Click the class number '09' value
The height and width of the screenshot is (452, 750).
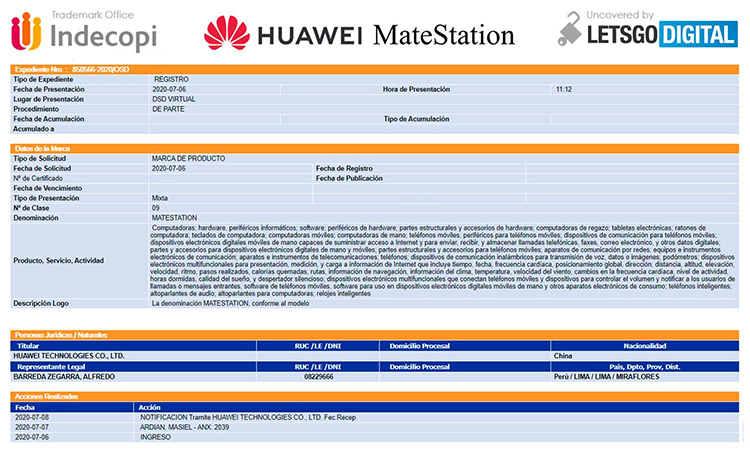(x=156, y=208)
